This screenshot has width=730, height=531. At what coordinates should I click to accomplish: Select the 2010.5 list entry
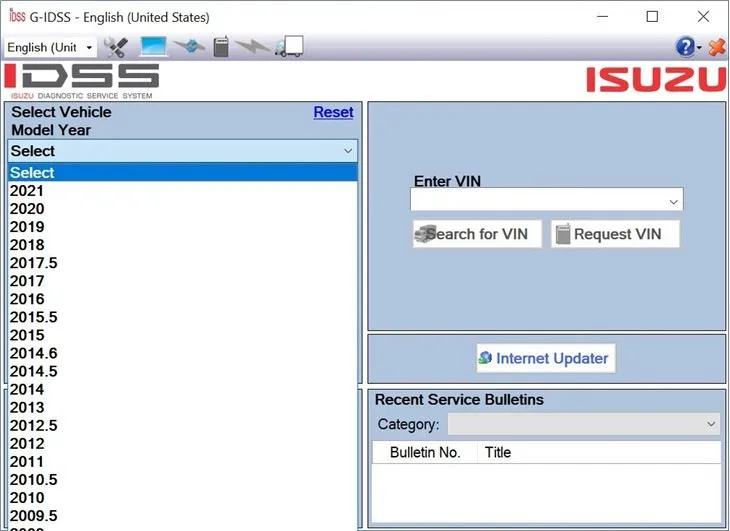[182, 480]
